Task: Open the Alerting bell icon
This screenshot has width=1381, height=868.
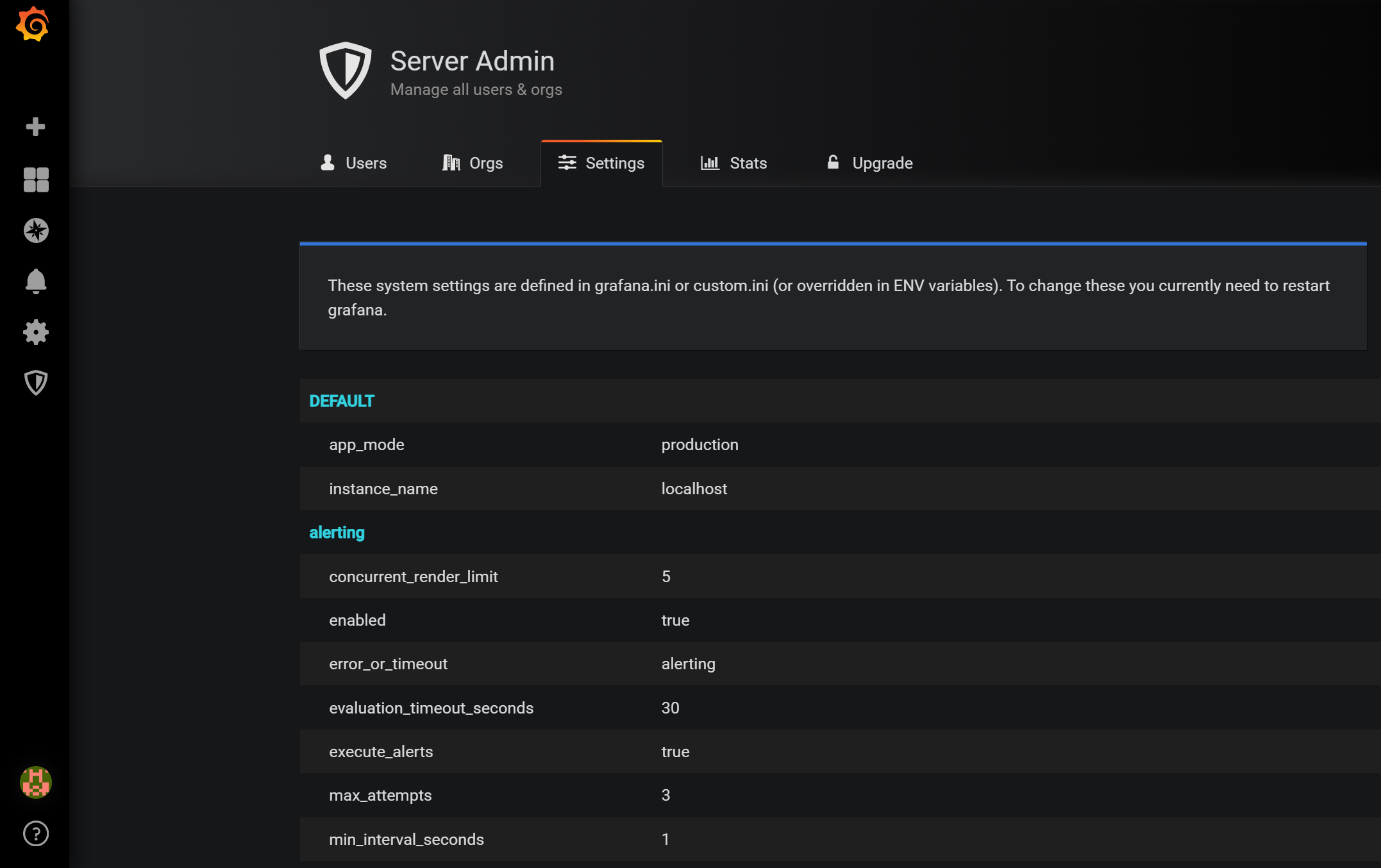Action: (36, 281)
